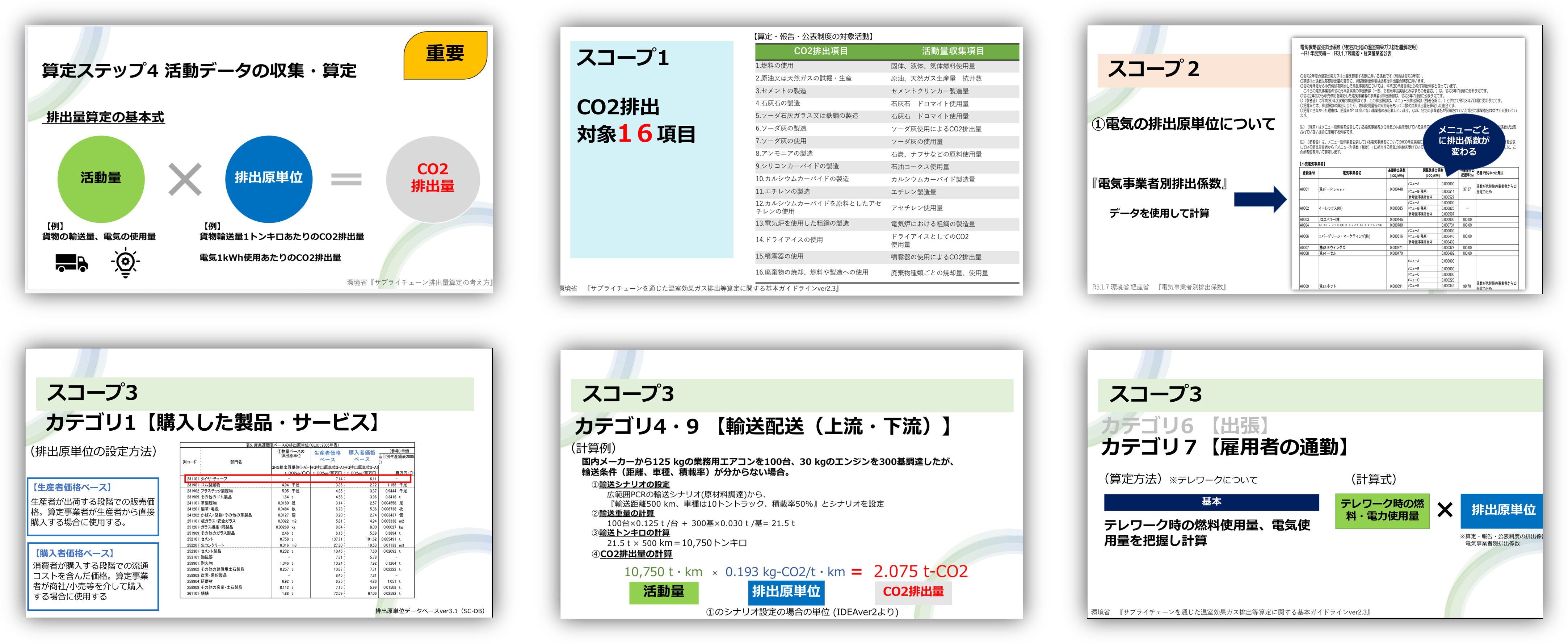This screenshot has width=1568, height=644.
Task: Click the green 活動量 label box in カテゴリ4・9
Action: [664, 591]
